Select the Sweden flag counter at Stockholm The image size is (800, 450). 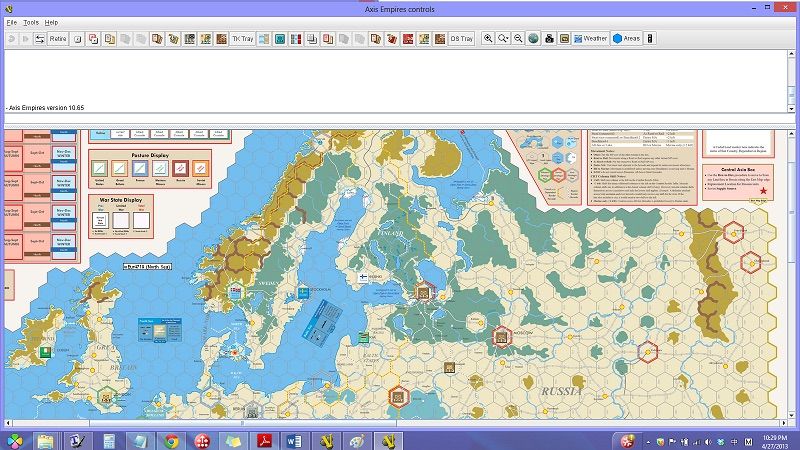[303, 293]
